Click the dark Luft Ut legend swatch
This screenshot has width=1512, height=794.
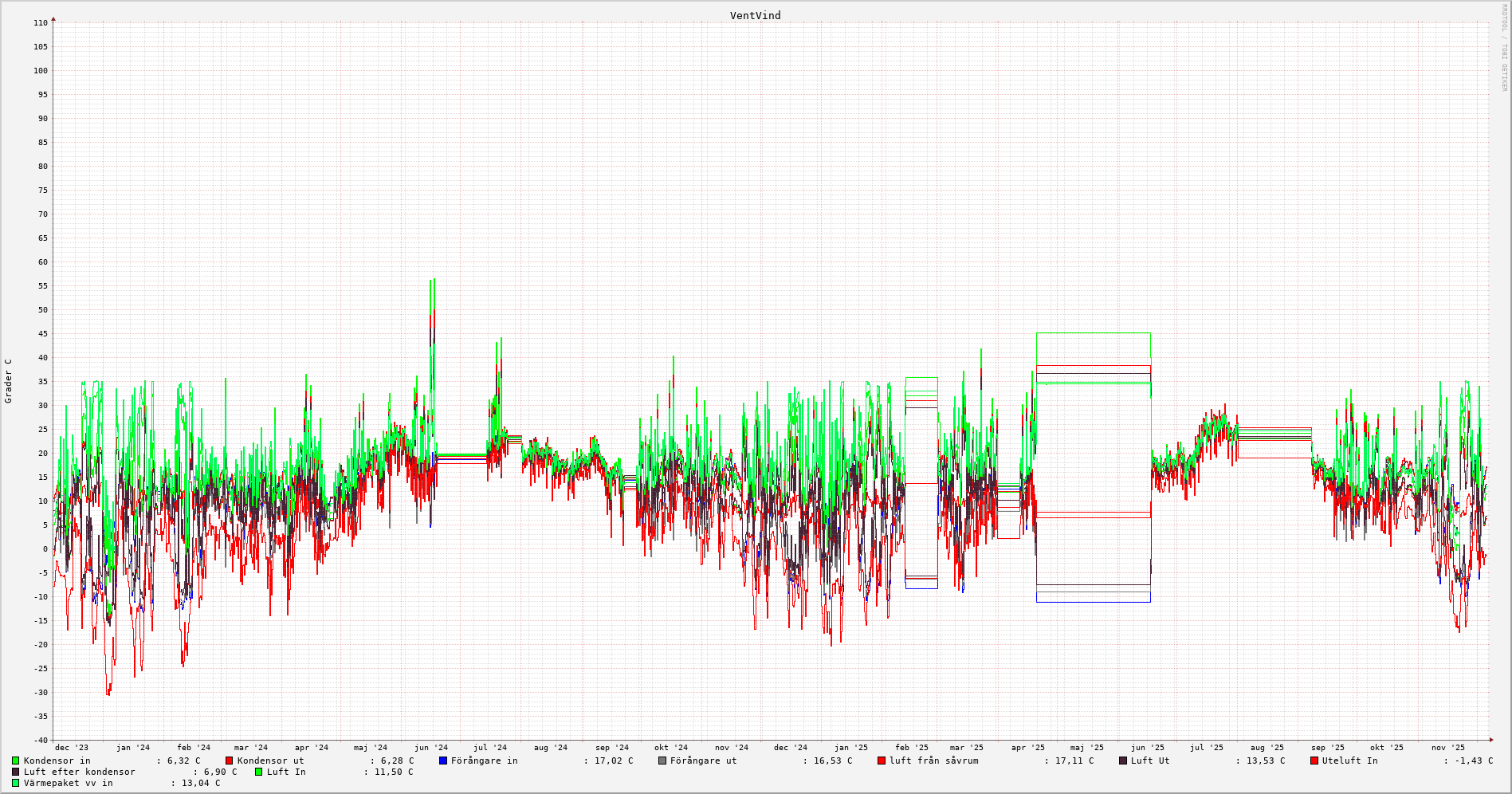point(1123,761)
